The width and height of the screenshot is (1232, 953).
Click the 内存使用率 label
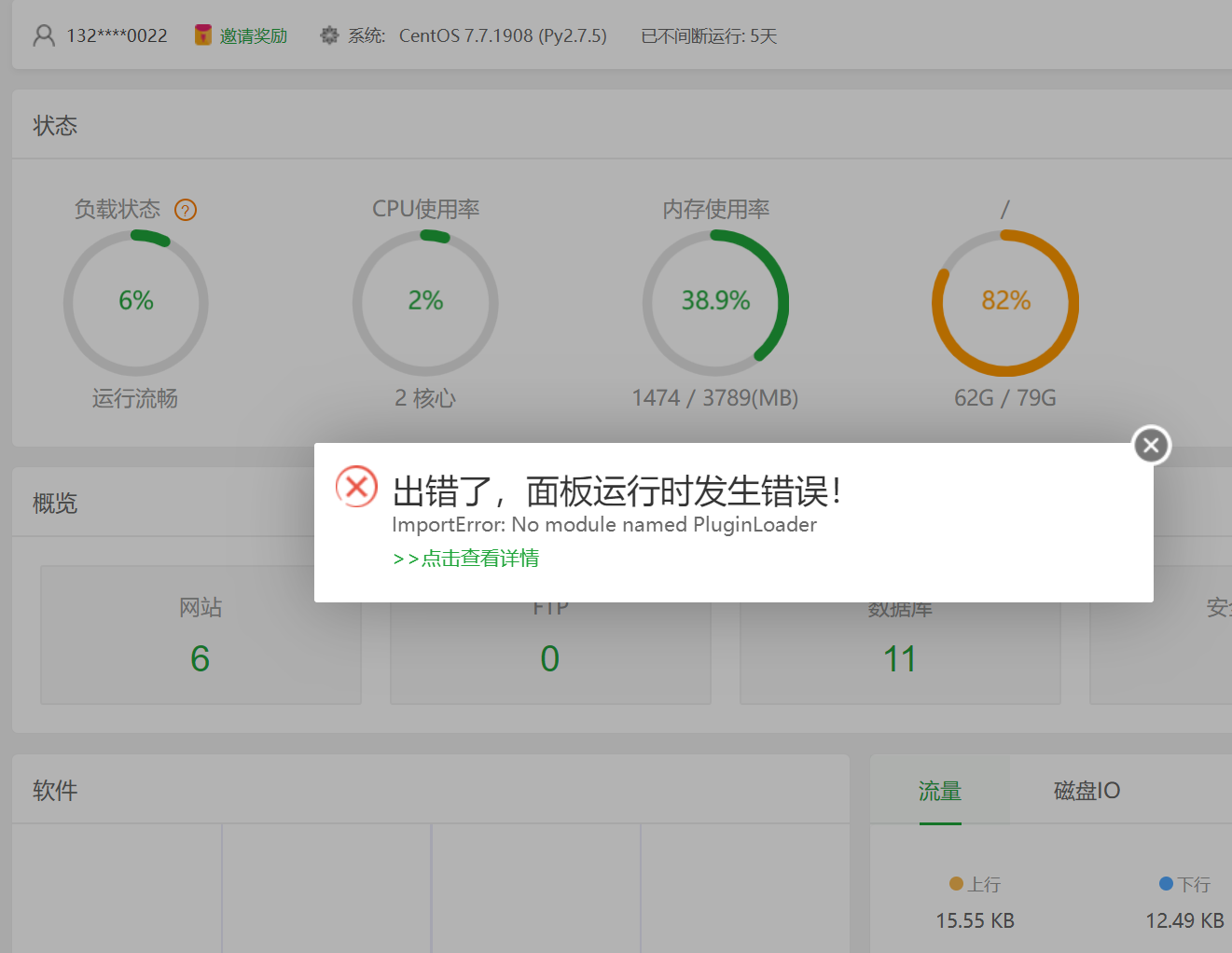click(716, 209)
